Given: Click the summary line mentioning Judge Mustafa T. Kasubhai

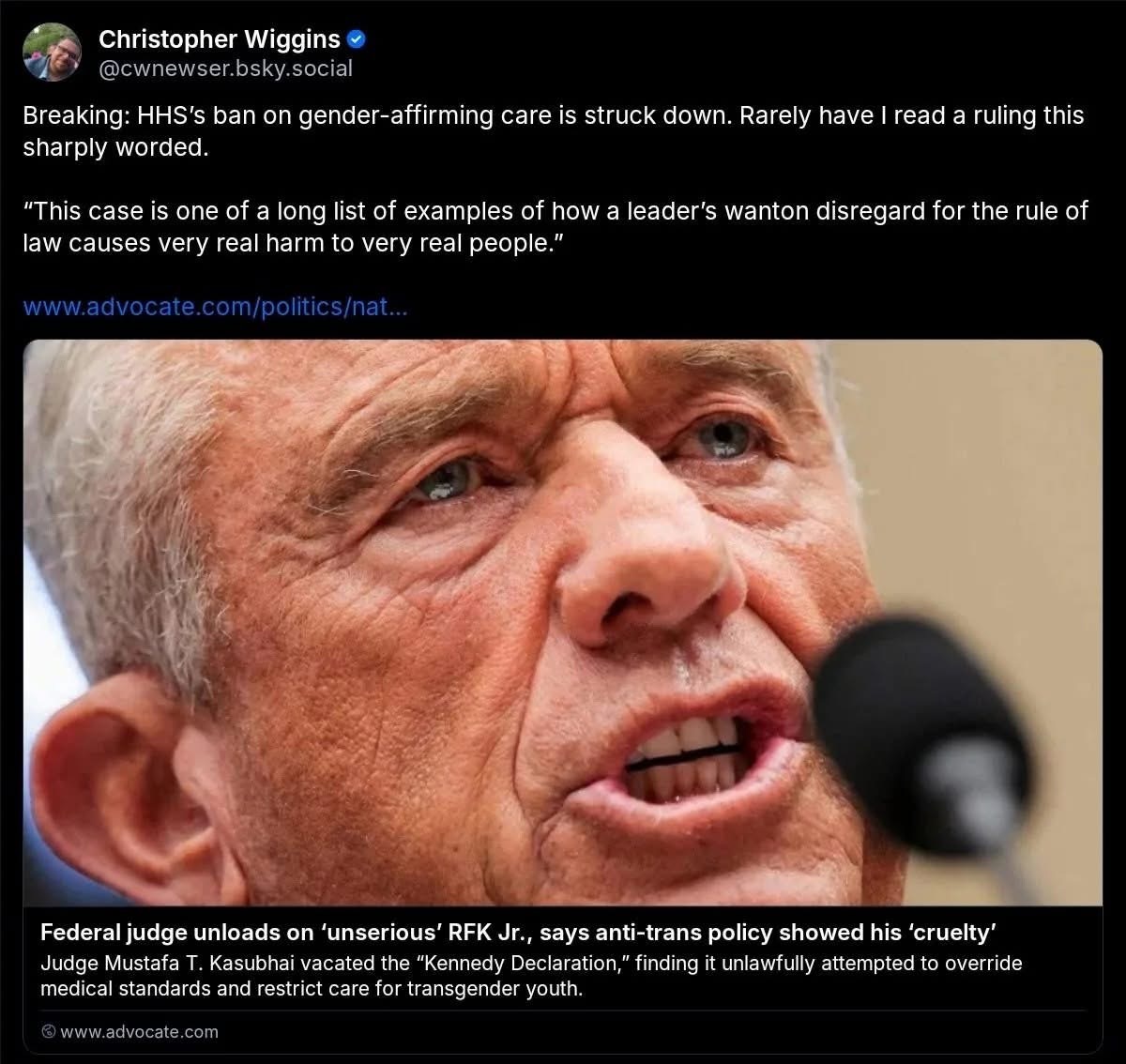Looking at the screenshot, I should [531, 964].
